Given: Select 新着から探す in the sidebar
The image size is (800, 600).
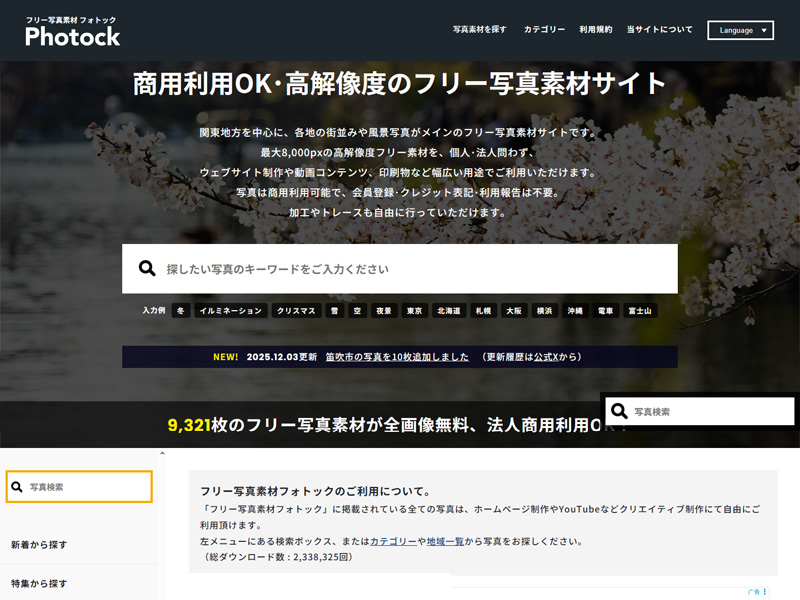Looking at the screenshot, I should pos(39,545).
